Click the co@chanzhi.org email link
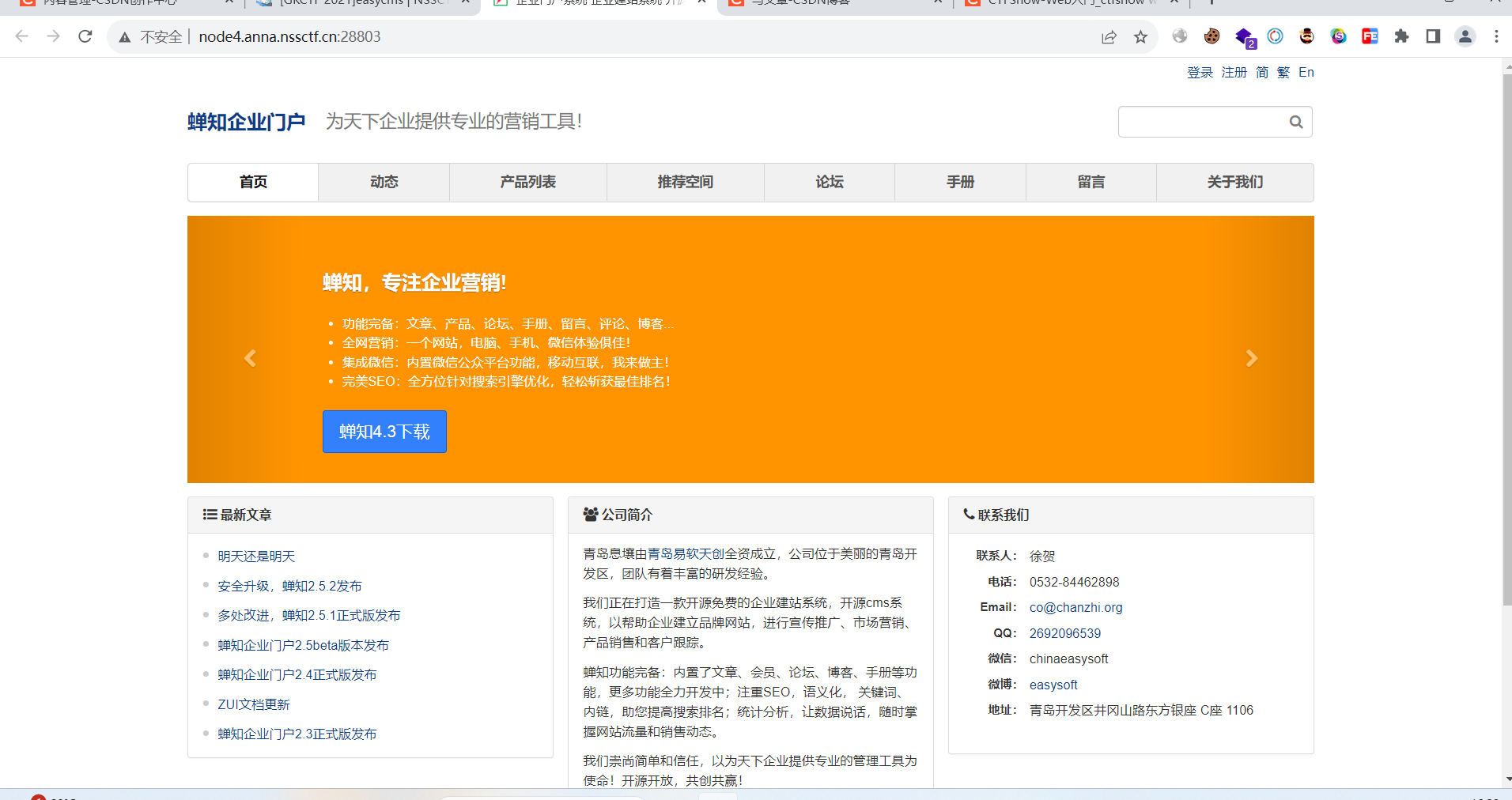Screen dimensions: 1512x800 (x=1075, y=607)
